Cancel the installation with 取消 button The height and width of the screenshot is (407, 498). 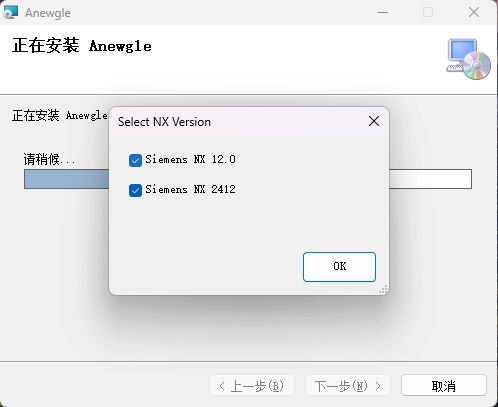point(444,385)
